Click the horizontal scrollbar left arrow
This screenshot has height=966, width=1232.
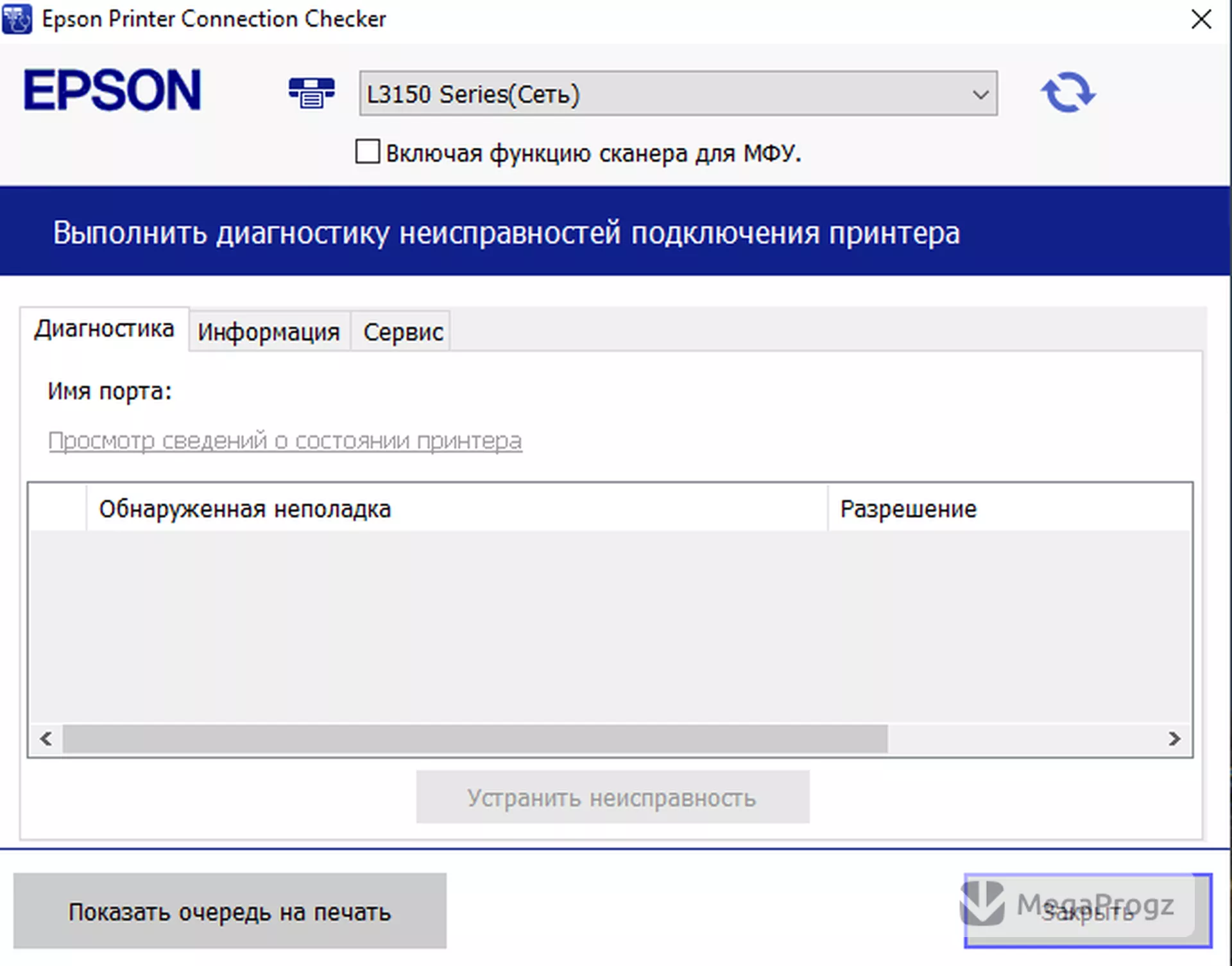click(x=46, y=739)
